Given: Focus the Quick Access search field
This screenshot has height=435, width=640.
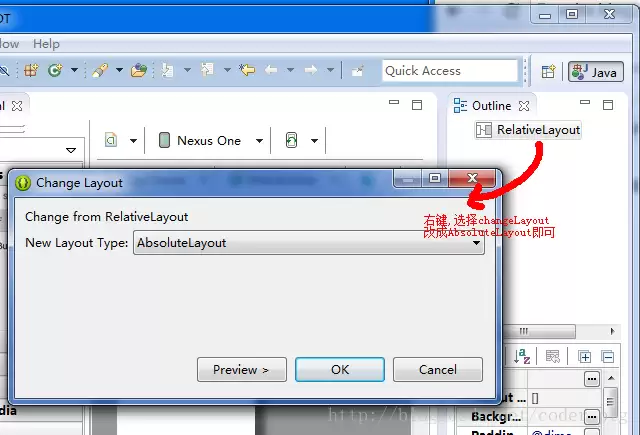Looking at the screenshot, I should [450, 71].
